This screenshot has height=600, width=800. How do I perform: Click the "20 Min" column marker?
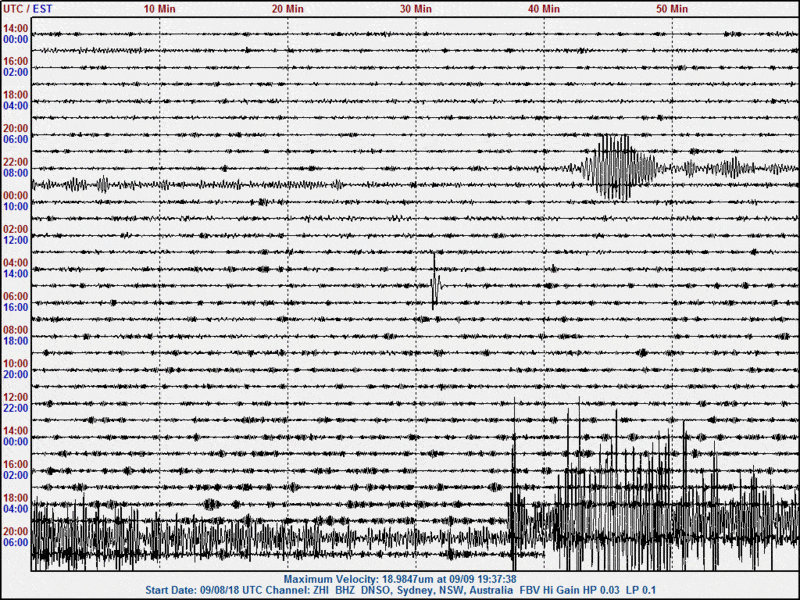tap(287, 9)
